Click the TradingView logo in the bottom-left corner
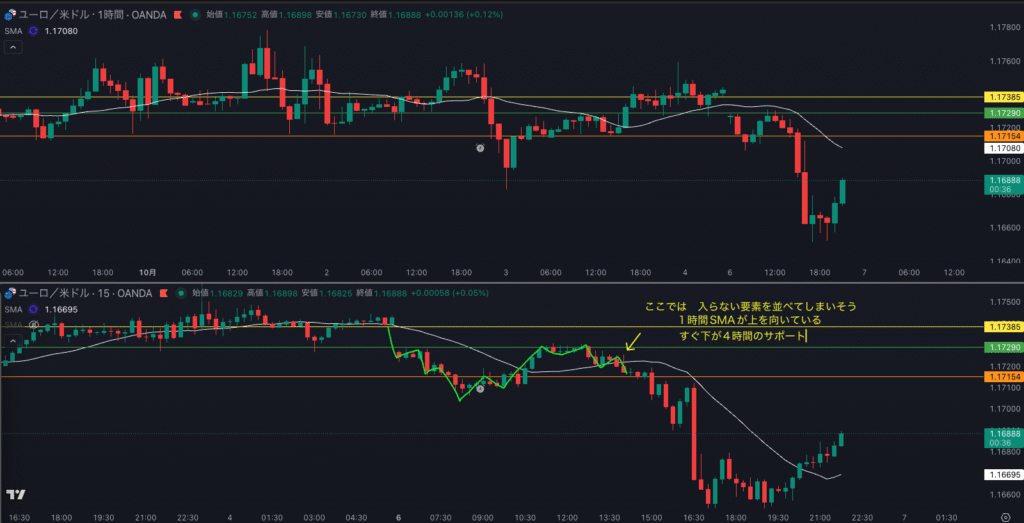 [x=15, y=495]
